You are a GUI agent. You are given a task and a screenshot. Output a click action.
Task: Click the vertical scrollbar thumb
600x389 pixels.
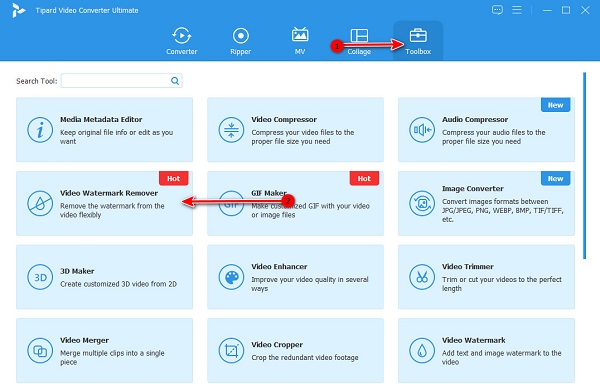tap(584, 165)
